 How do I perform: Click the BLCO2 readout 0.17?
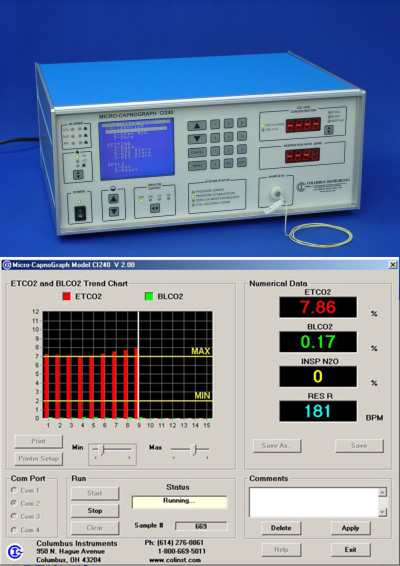click(318, 341)
